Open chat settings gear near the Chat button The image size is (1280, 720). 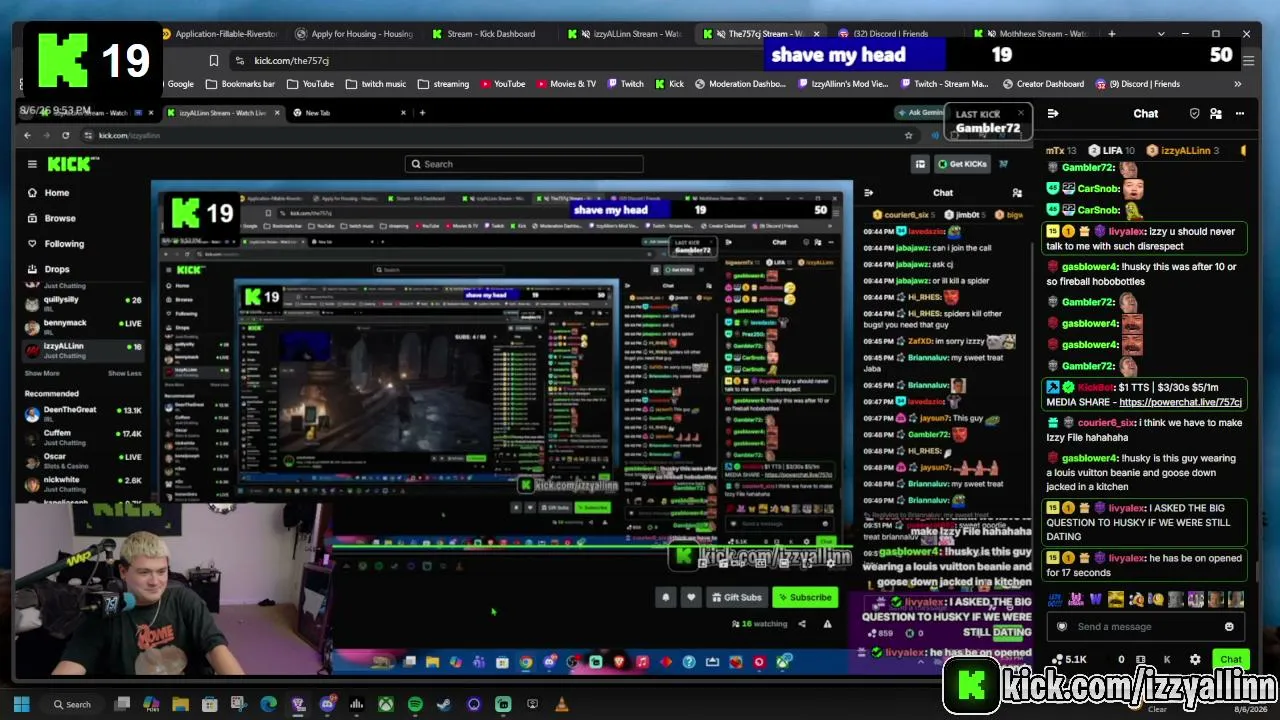1195,660
